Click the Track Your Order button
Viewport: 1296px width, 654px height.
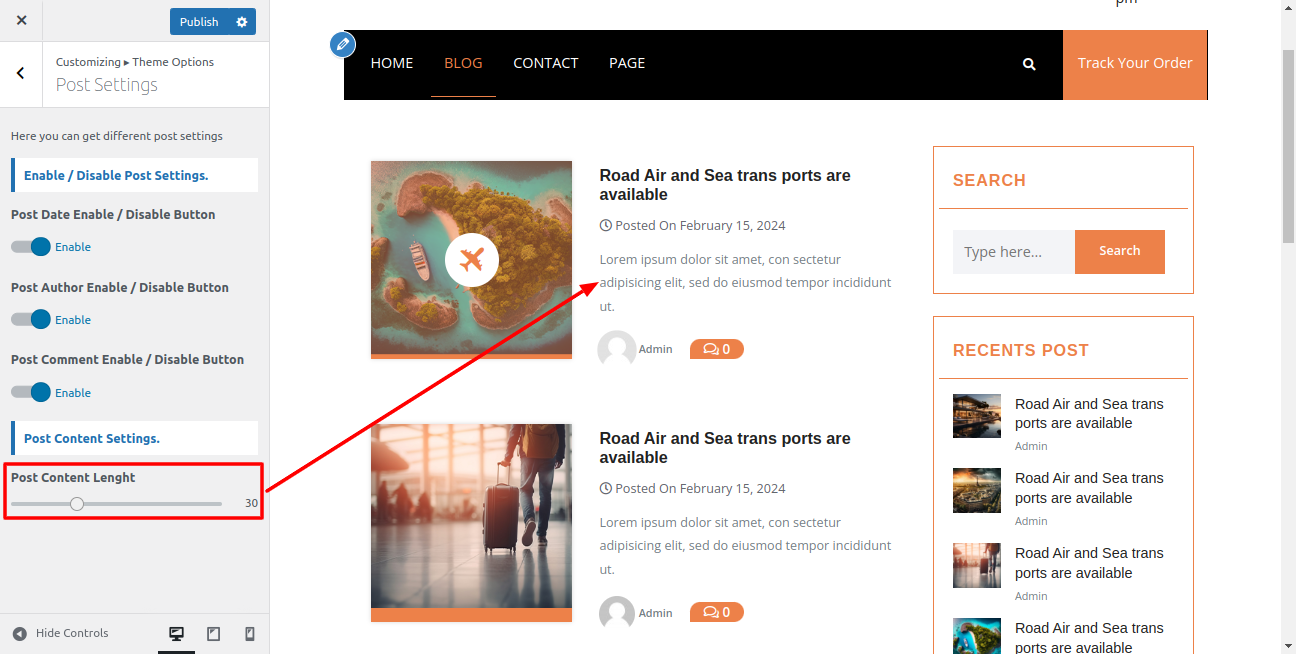pyautogui.click(x=1134, y=63)
